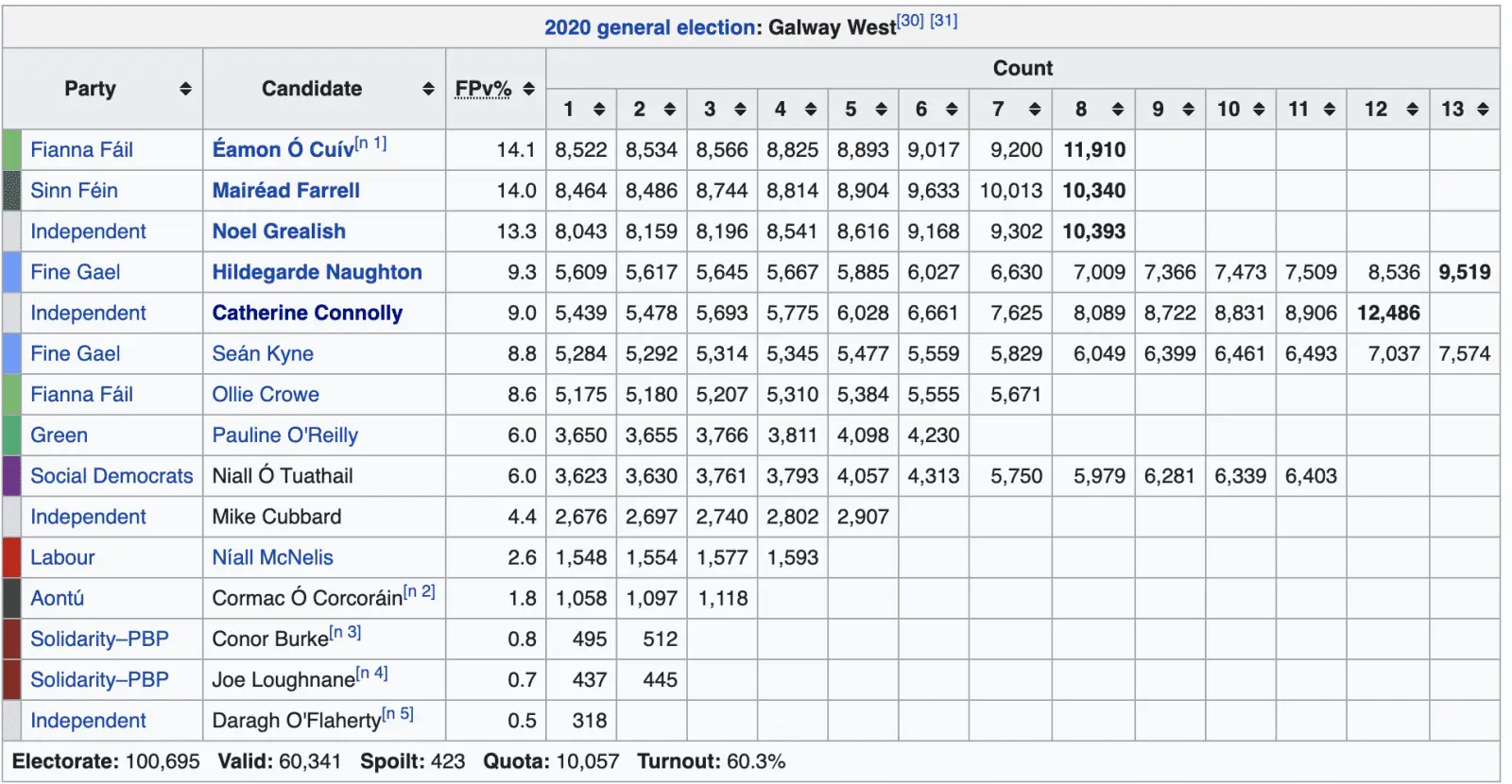Click Hildegarde Naughton's count 13 value 9,519

tap(1465, 272)
